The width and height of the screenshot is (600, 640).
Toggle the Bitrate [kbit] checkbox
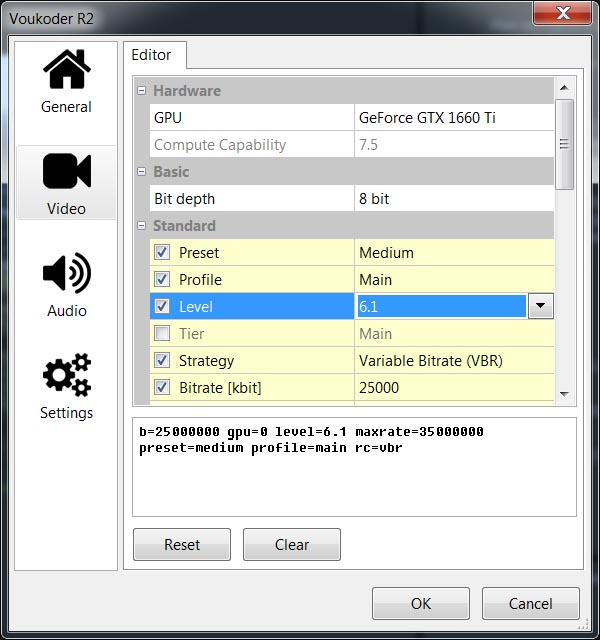[x=162, y=387]
